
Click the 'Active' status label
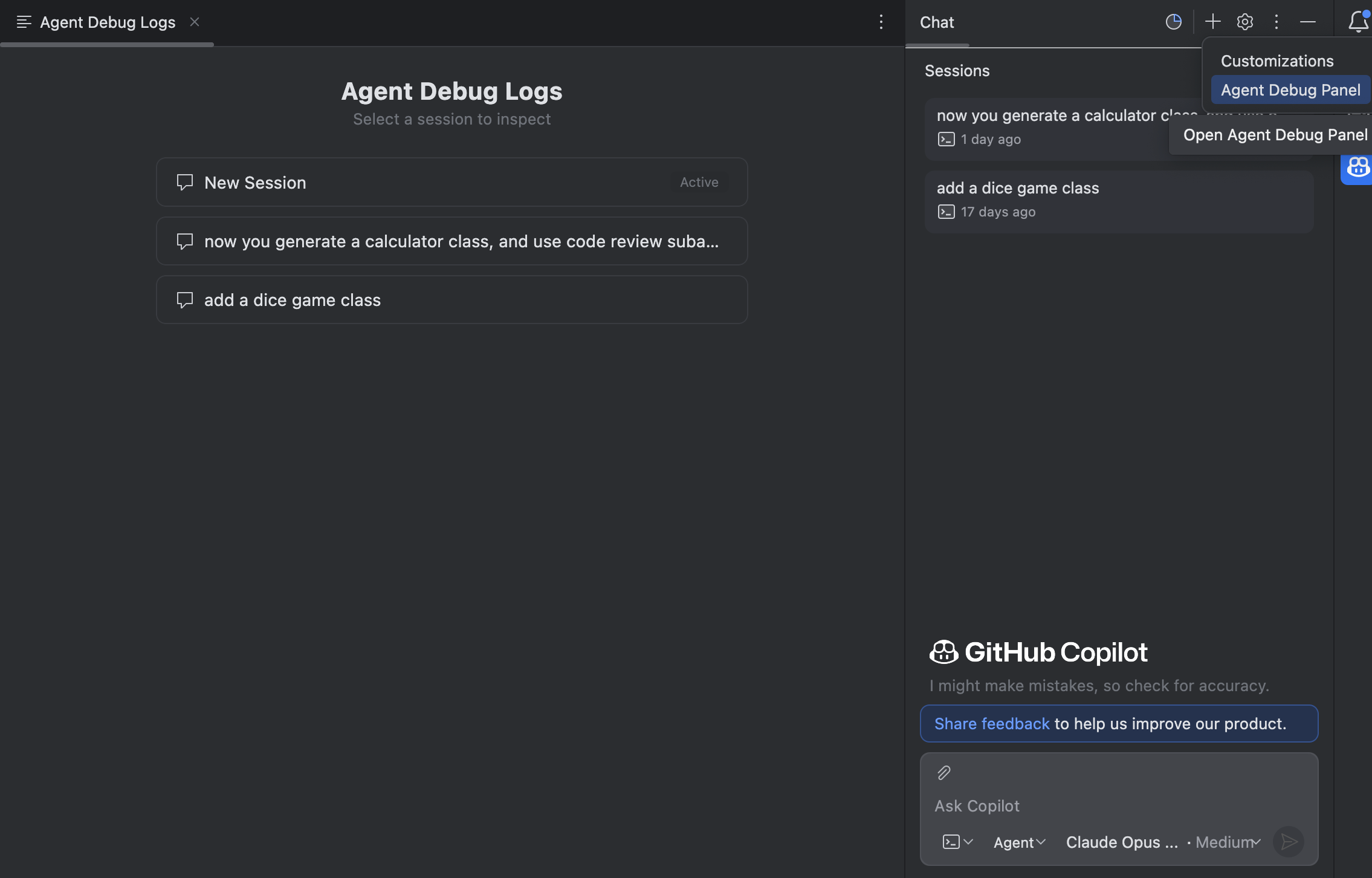pyautogui.click(x=699, y=182)
